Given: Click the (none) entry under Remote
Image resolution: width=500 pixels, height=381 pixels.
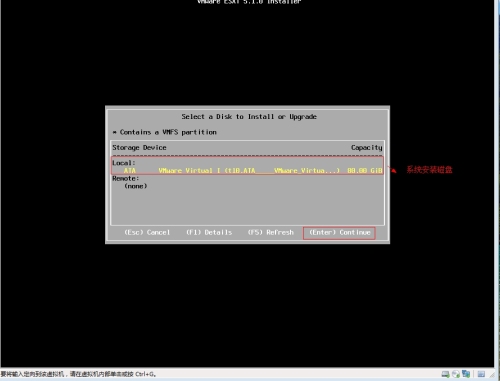Looking at the screenshot, I should (136, 186).
